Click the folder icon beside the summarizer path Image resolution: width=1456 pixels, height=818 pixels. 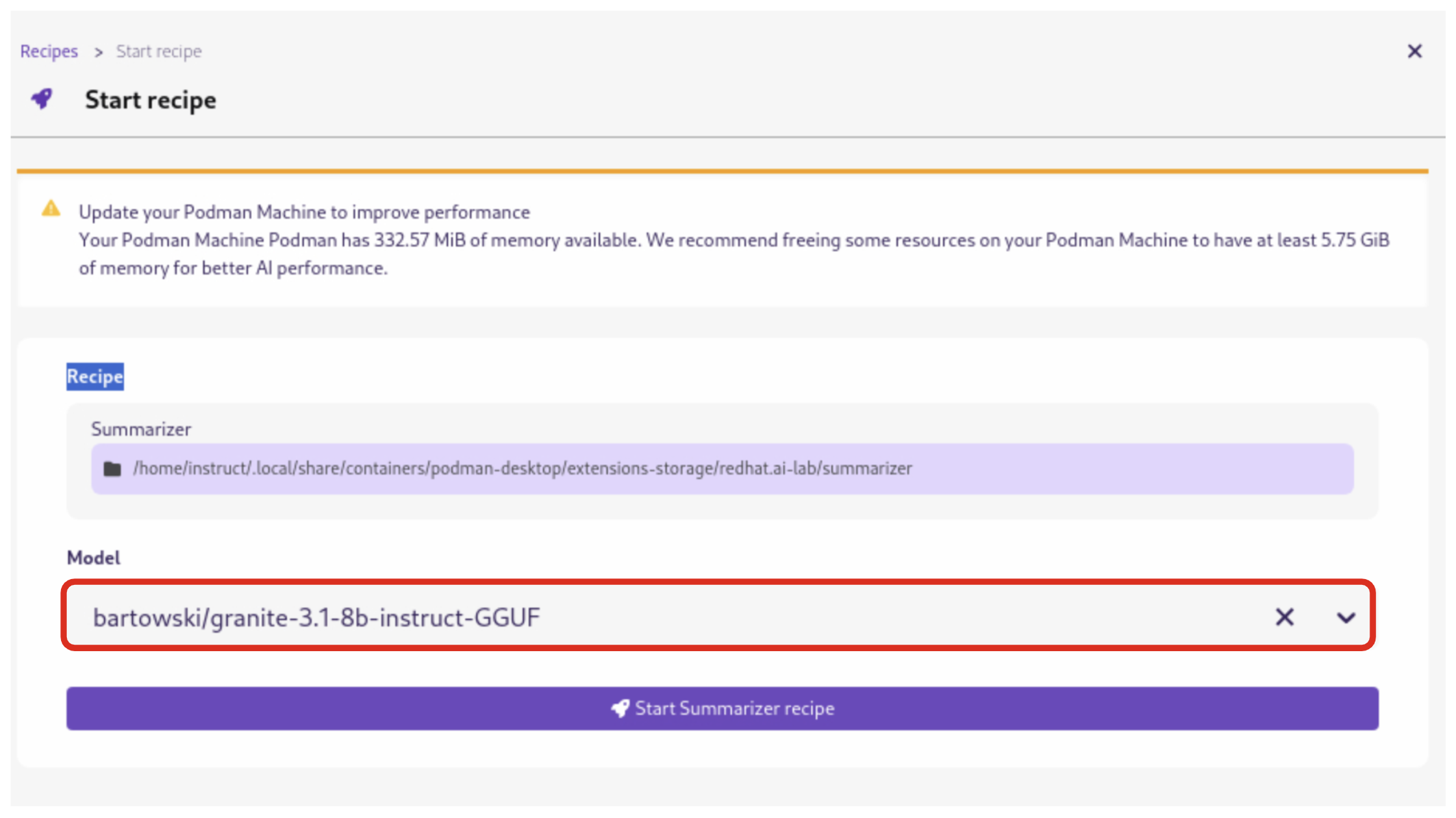pyautogui.click(x=112, y=469)
